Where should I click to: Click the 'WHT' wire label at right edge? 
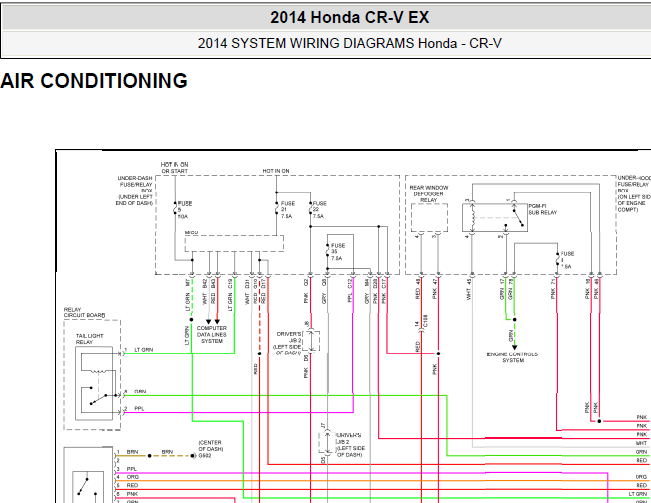(x=641, y=443)
